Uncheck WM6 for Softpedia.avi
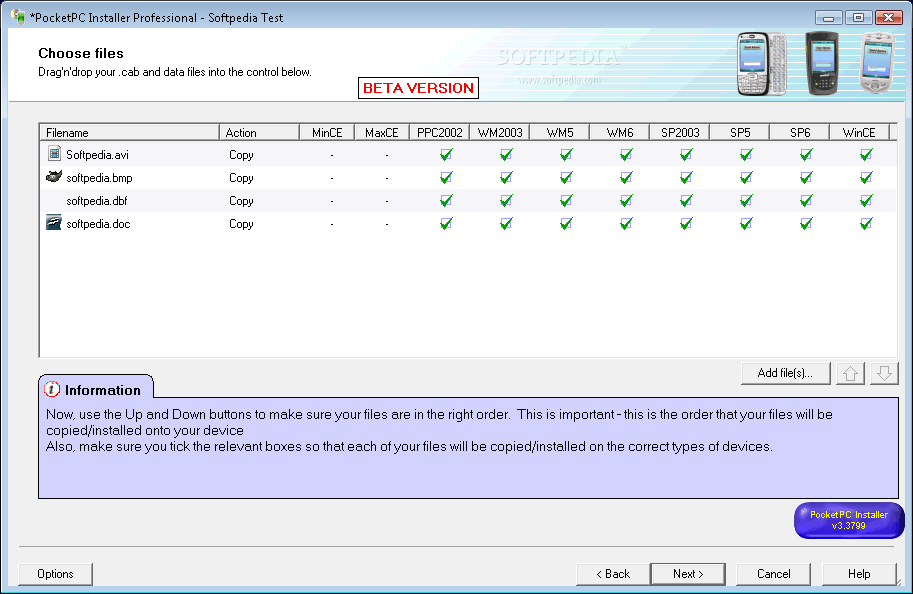This screenshot has width=913, height=594. (x=626, y=154)
